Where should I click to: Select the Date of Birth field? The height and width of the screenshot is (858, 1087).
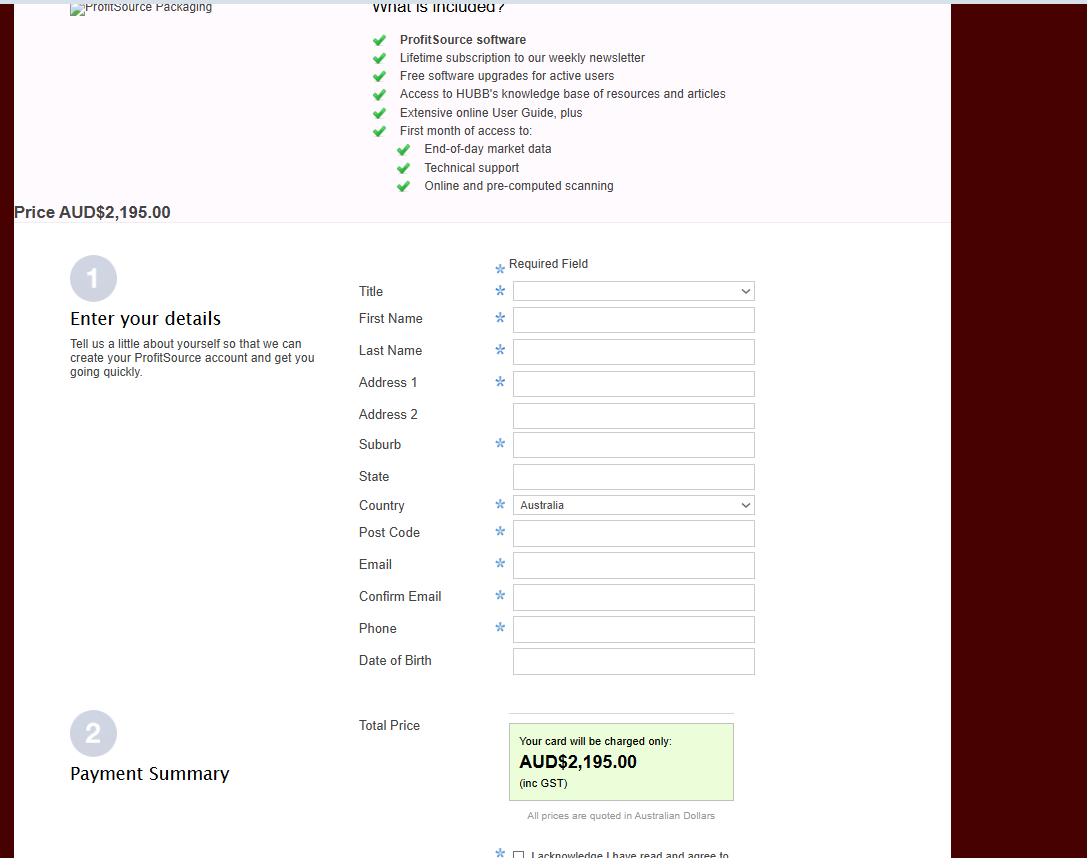[633, 662]
